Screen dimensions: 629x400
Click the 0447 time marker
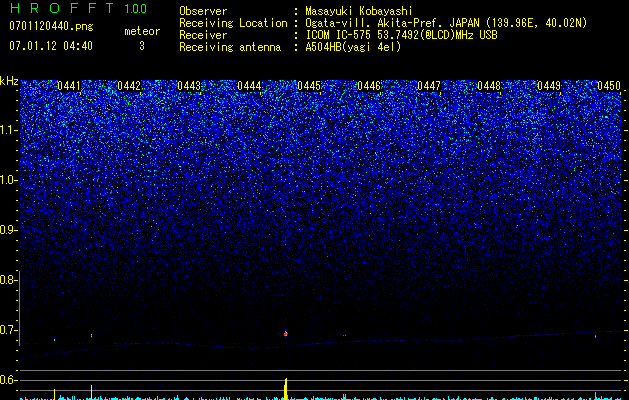point(429,86)
